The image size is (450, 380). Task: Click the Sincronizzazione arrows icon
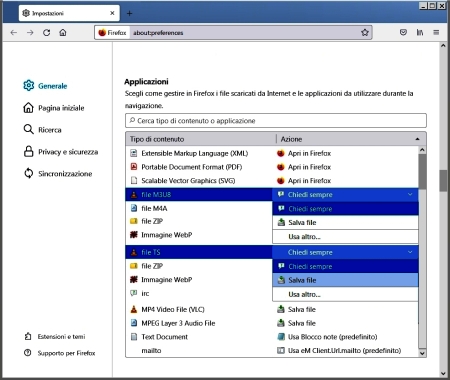coord(29,173)
